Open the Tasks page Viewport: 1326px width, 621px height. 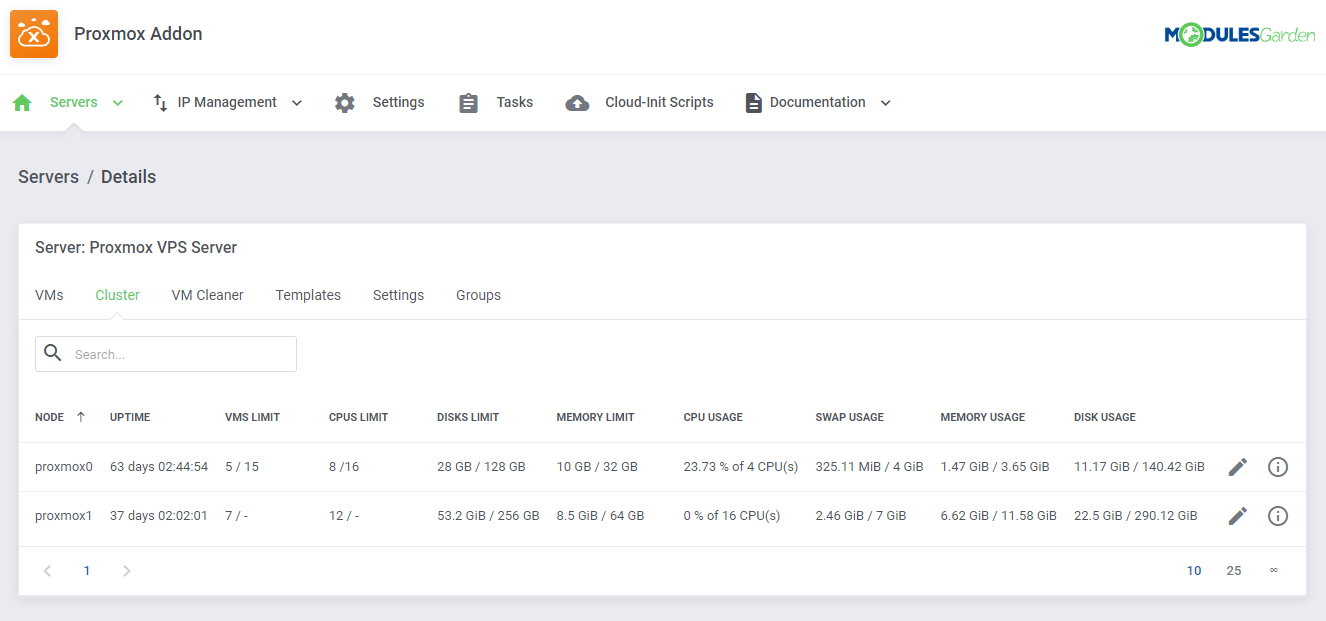pyautogui.click(x=515, y=102)
